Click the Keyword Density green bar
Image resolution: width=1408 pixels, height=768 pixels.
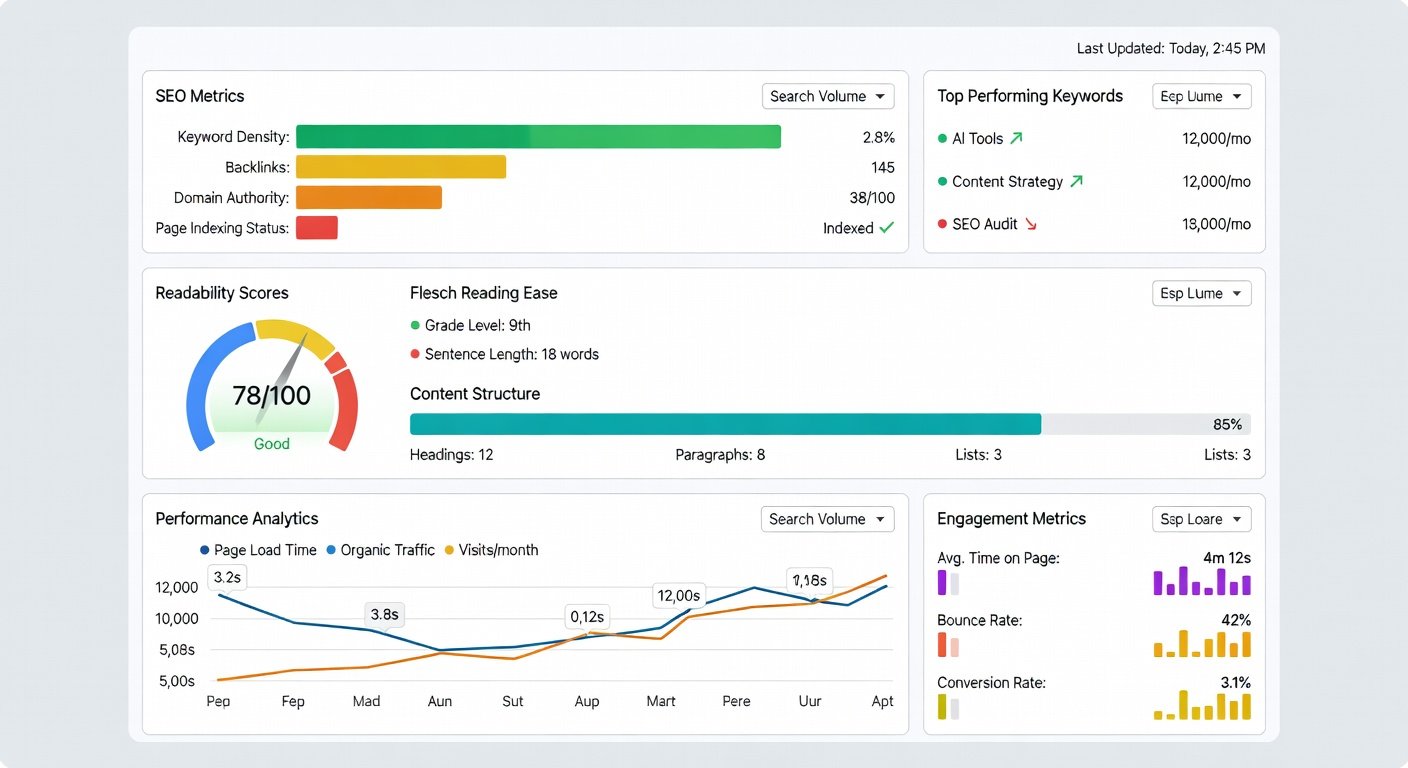tap(538, 137)
